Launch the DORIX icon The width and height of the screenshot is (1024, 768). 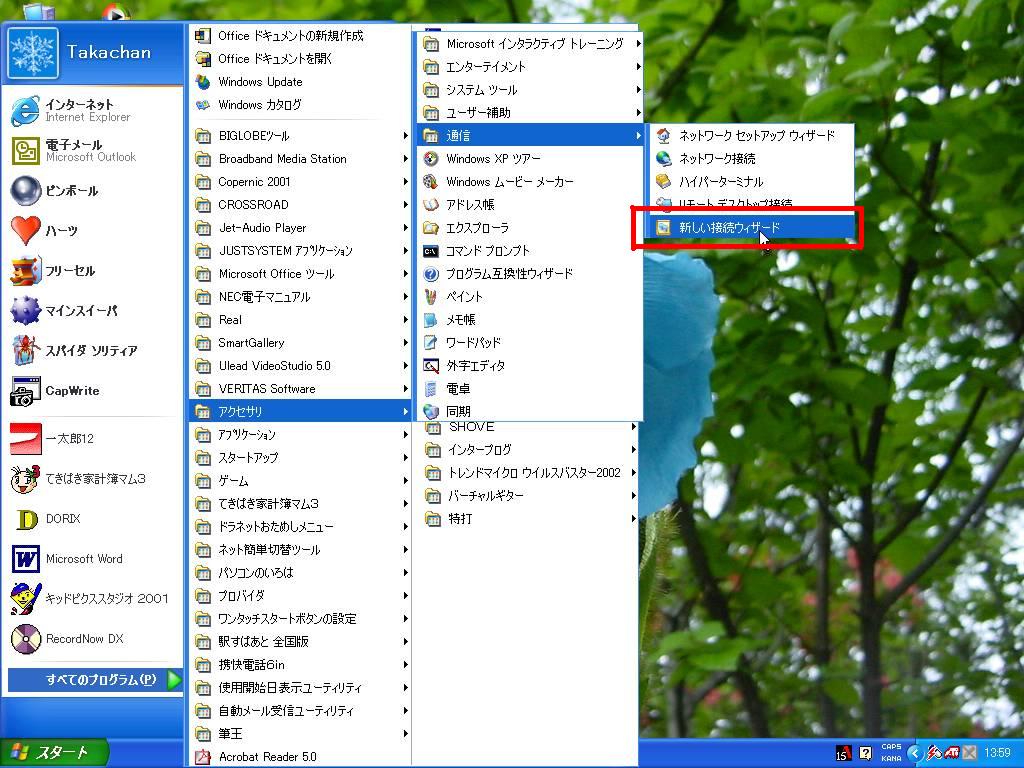[25, 519]
